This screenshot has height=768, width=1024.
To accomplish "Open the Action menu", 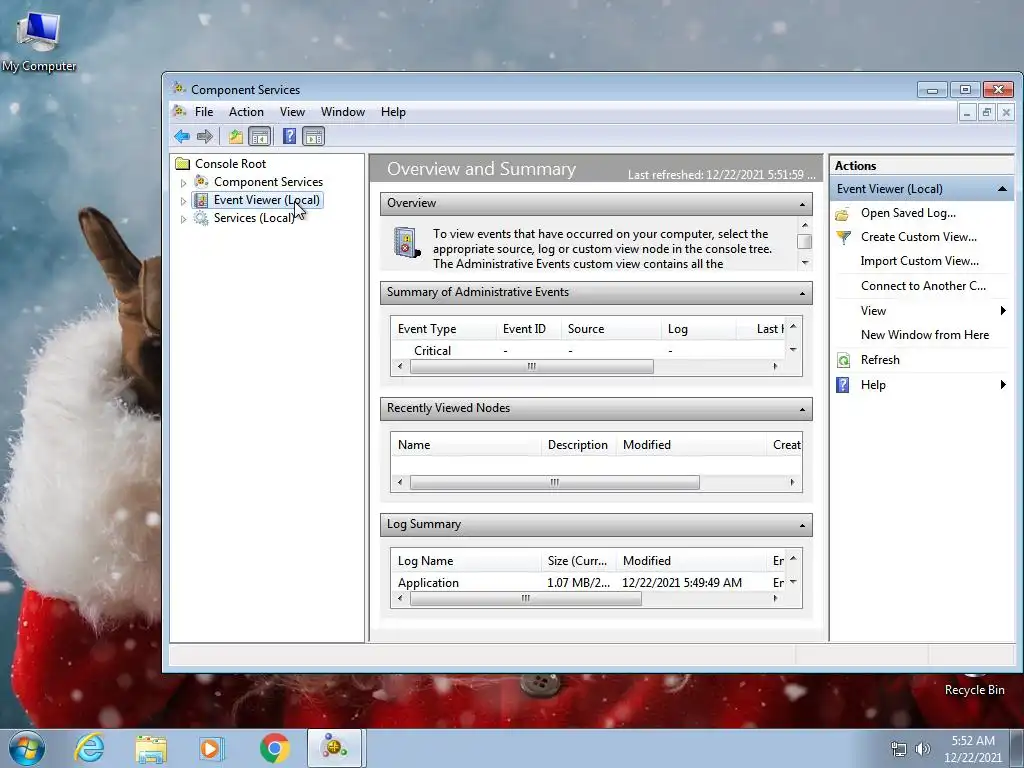I will click(x=246, y=112).
